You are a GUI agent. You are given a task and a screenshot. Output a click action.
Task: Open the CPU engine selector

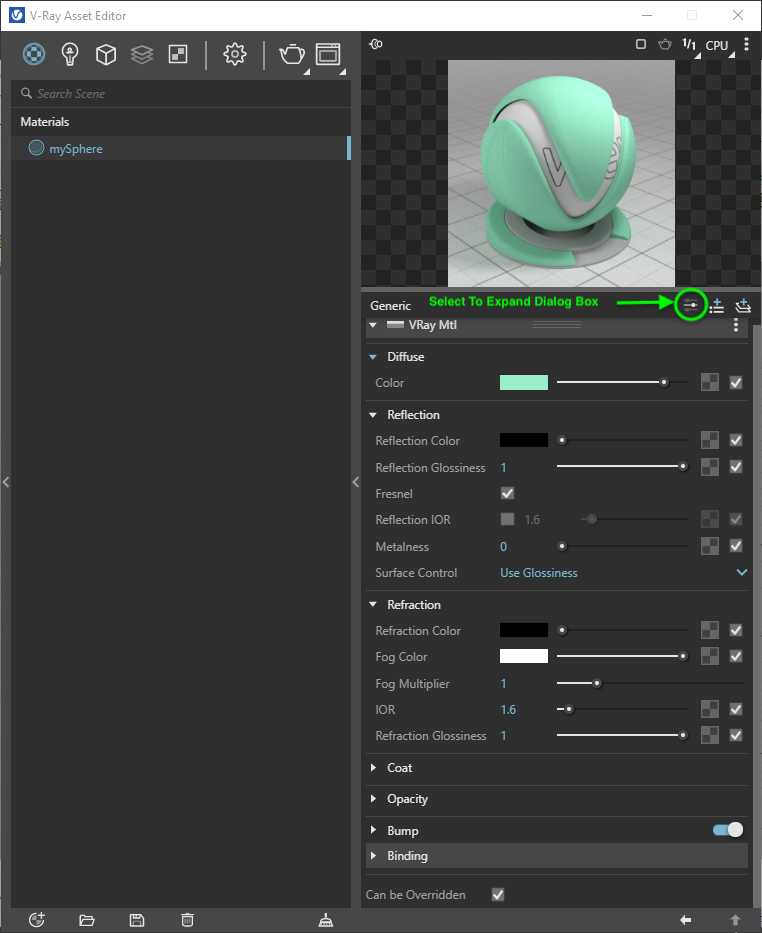(717, 45)
